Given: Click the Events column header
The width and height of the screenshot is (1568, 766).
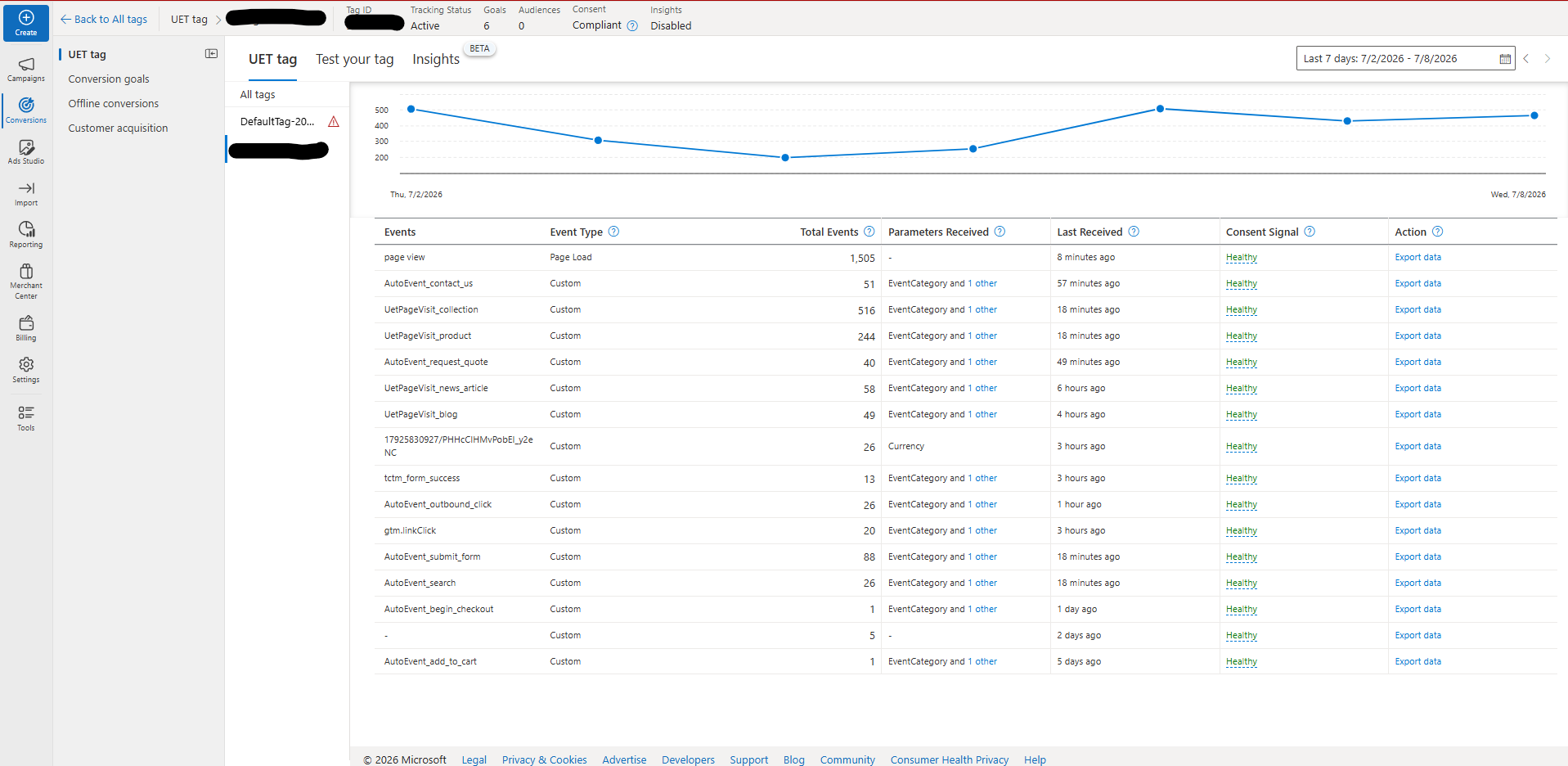Looking at the screenshot, I should point(400,232).
